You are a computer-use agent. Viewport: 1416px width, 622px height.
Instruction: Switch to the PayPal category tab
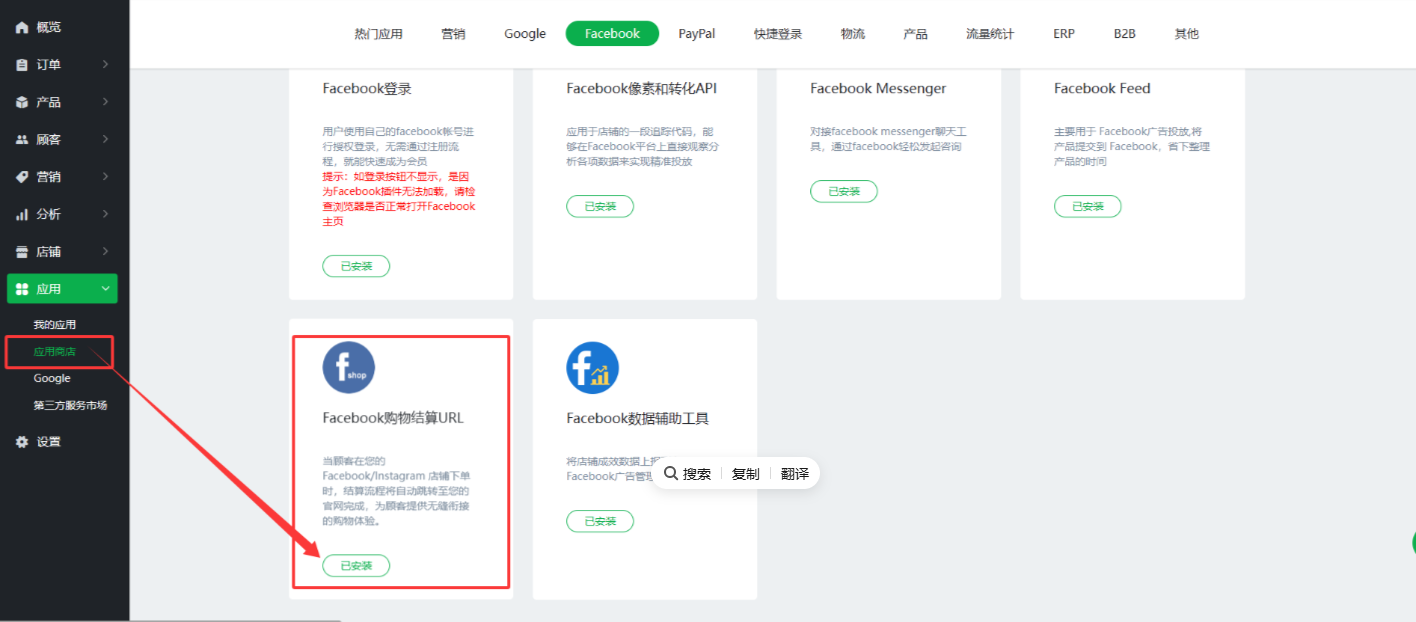coord(696,34)
